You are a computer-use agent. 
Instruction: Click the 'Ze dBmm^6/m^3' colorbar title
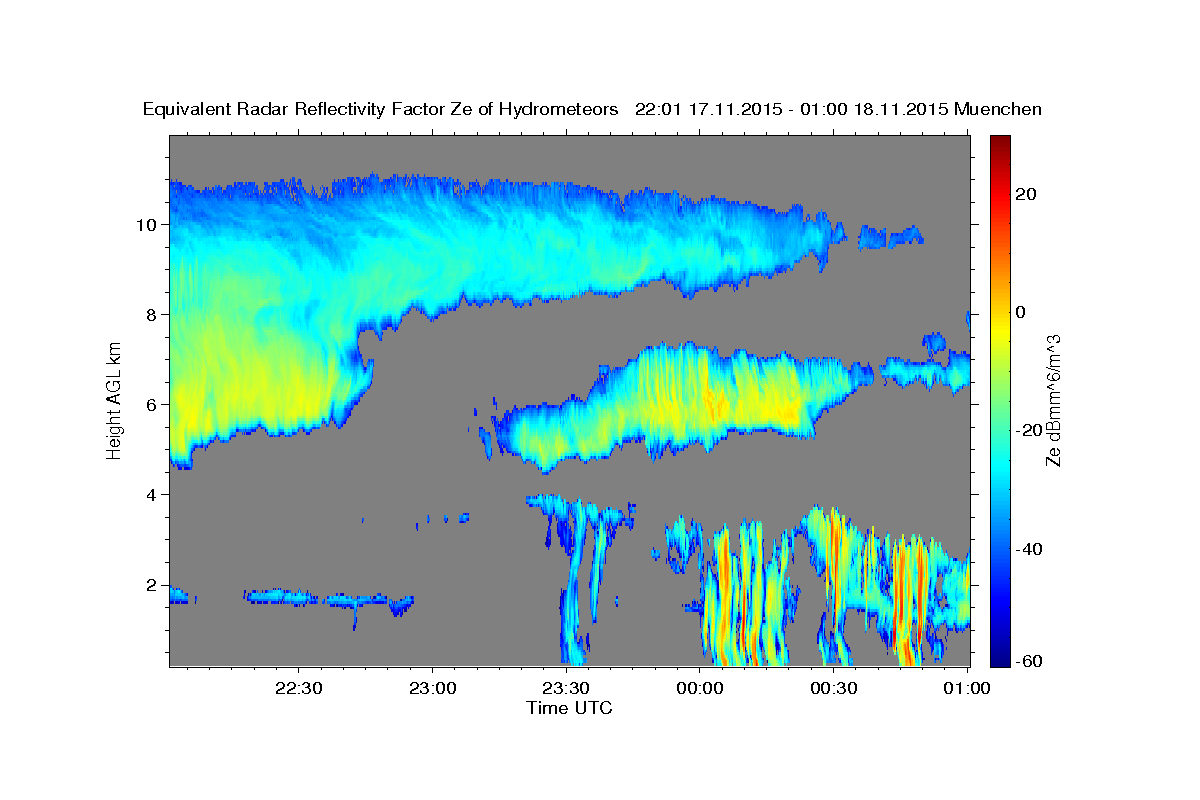click(x=1054, y=400)
